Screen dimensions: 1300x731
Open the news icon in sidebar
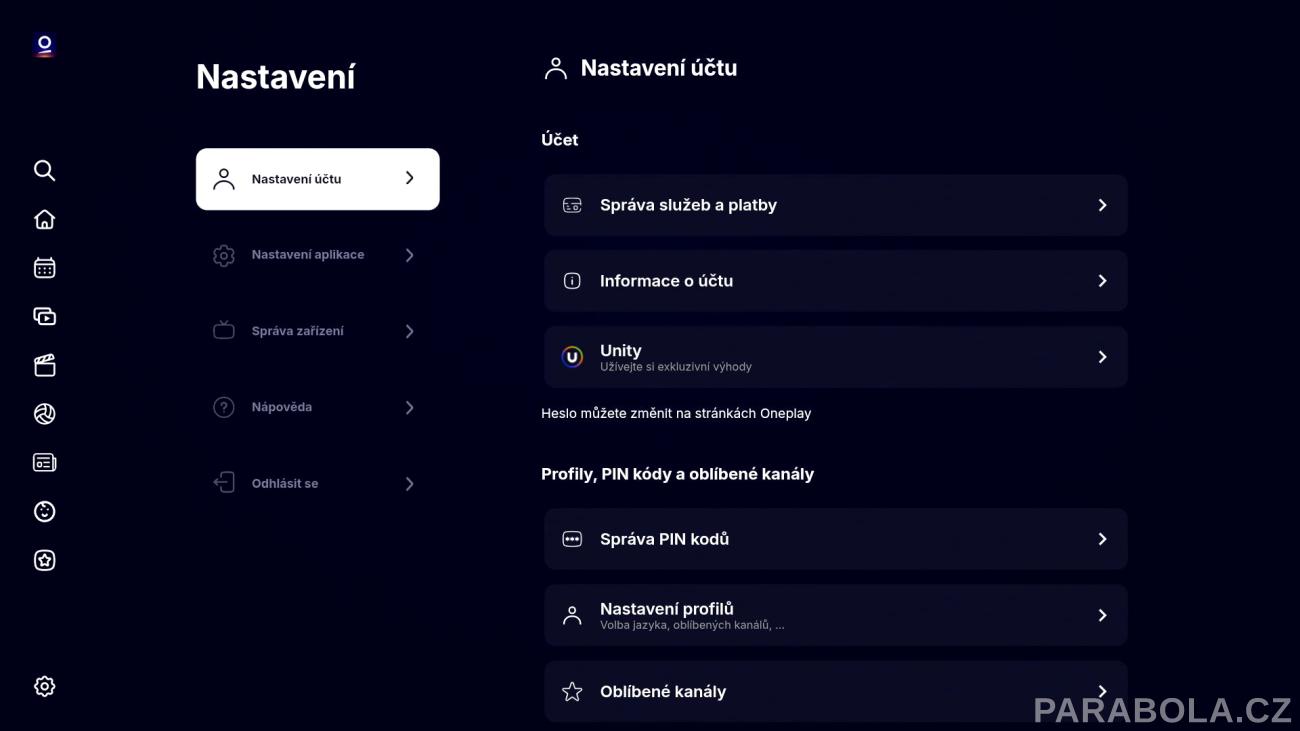point(44,462)
